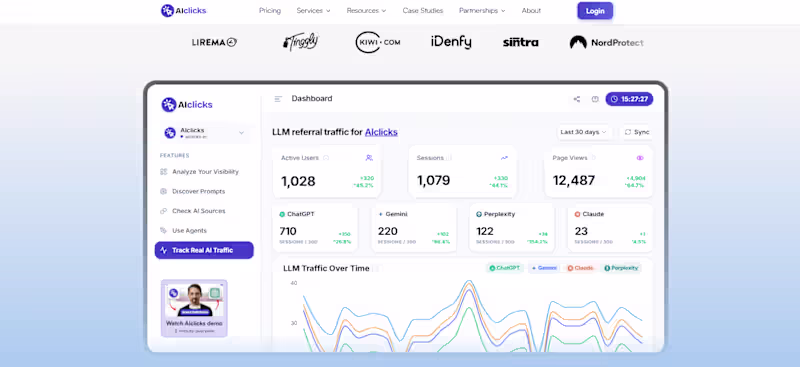Click the Lirema logo
The width and height of the screenshot is (800, 367).
point(214,42)
